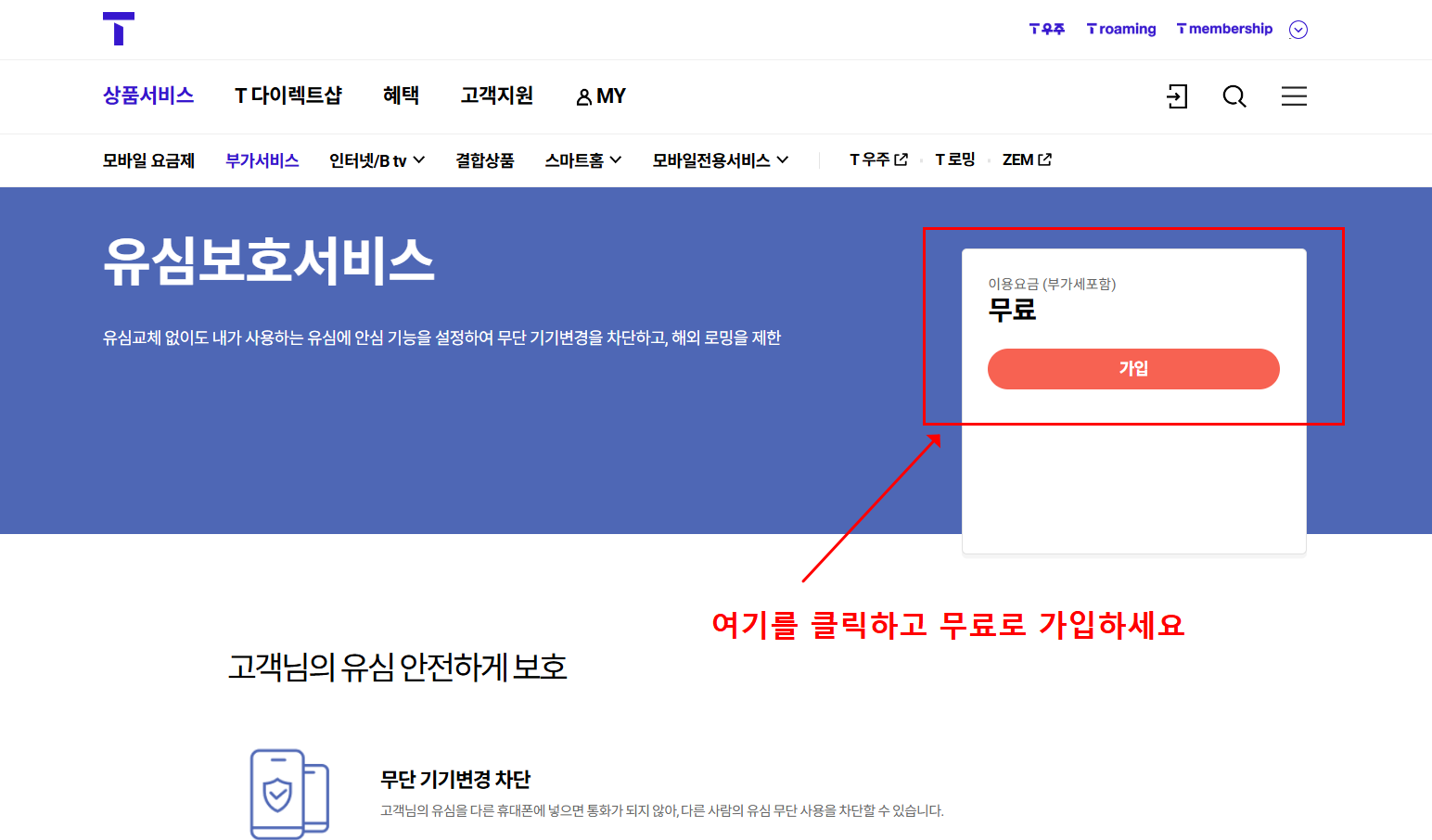Expand the 스마트홈 dropdown menu

583,160
